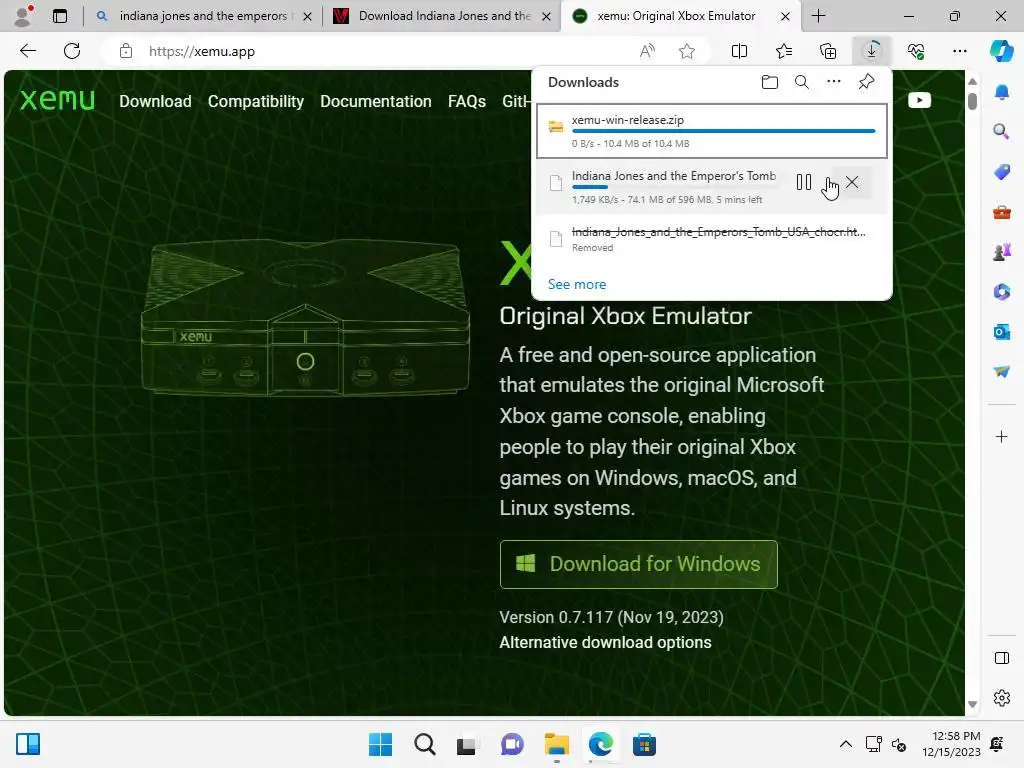Open Alternative download options link
Viewport: 1024px width, 768px height.
tap(605, 643)
